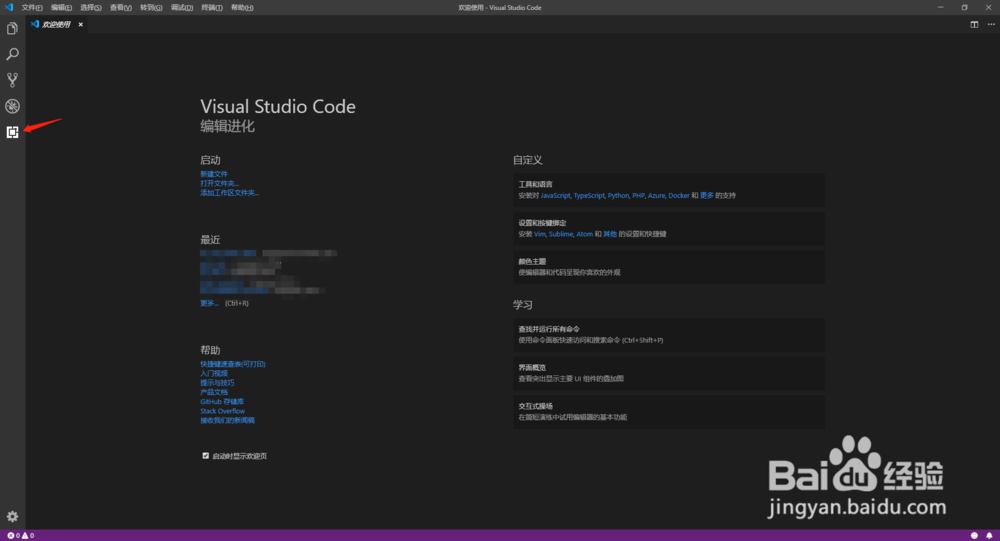Open errors and warnings status indicator

19,536
